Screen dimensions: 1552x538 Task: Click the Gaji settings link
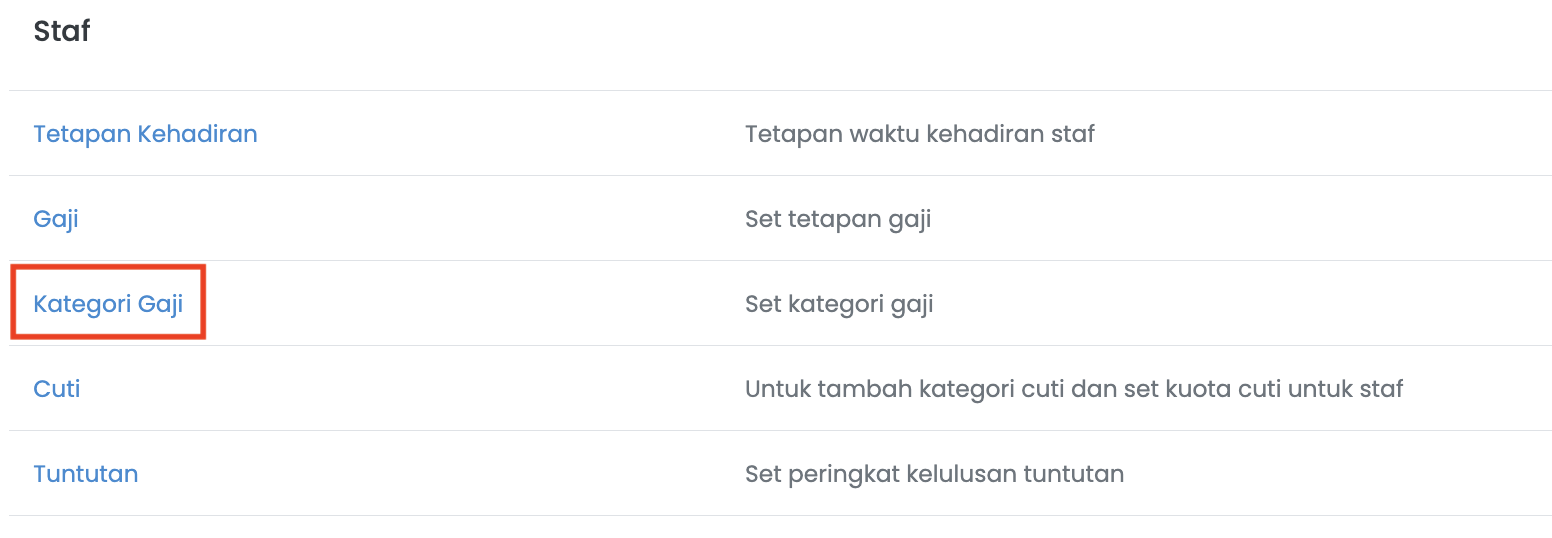56,218
